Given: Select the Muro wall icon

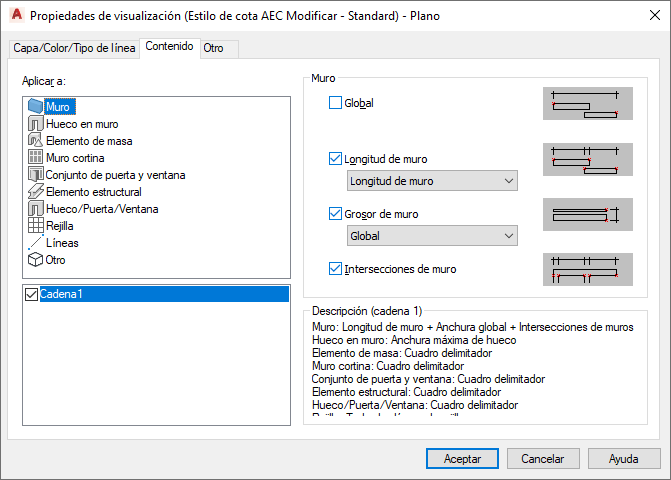Looking at the screenshot, I should pyautogui.click(x=36, y=107).
